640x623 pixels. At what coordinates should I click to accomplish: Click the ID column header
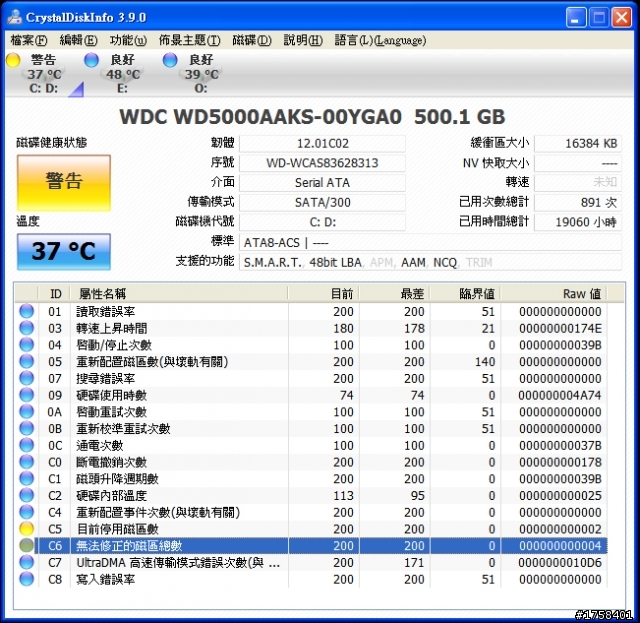pyautogui.click(x=55, y=294)
